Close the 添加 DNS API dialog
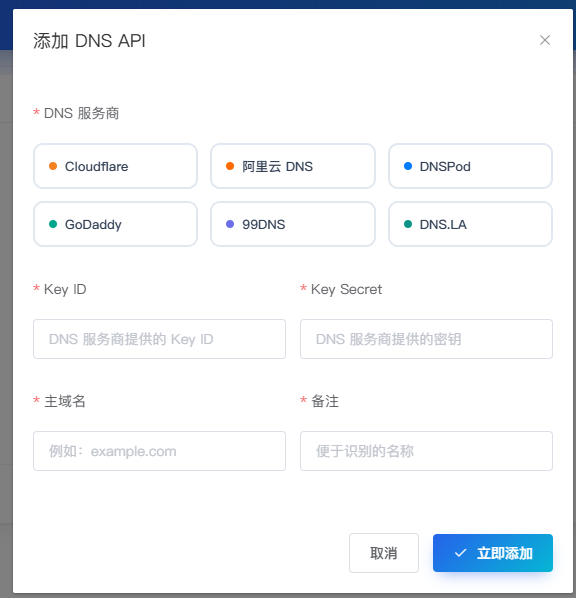 point(545,40)
